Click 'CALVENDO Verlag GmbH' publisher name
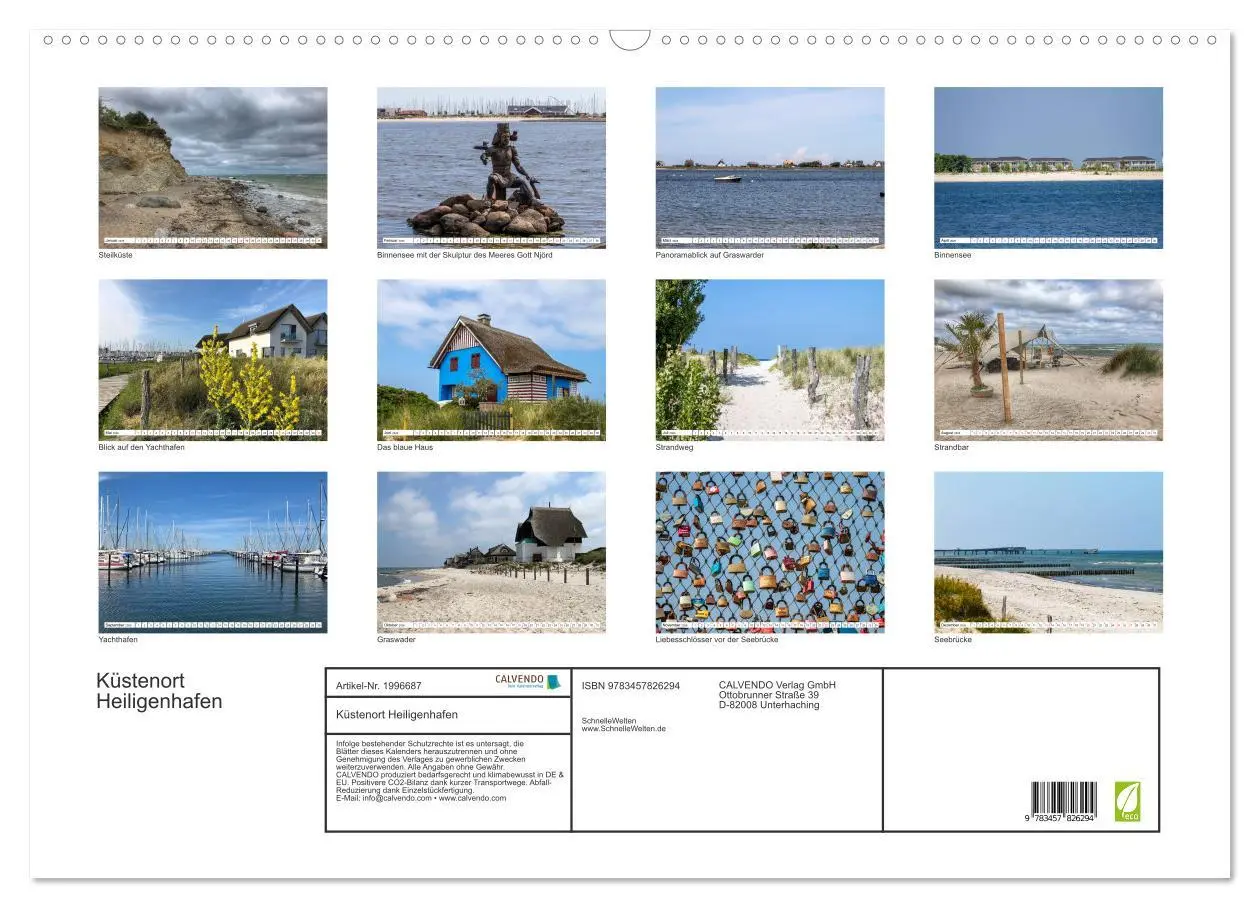The image size is (1260, 908). point(777,685)
